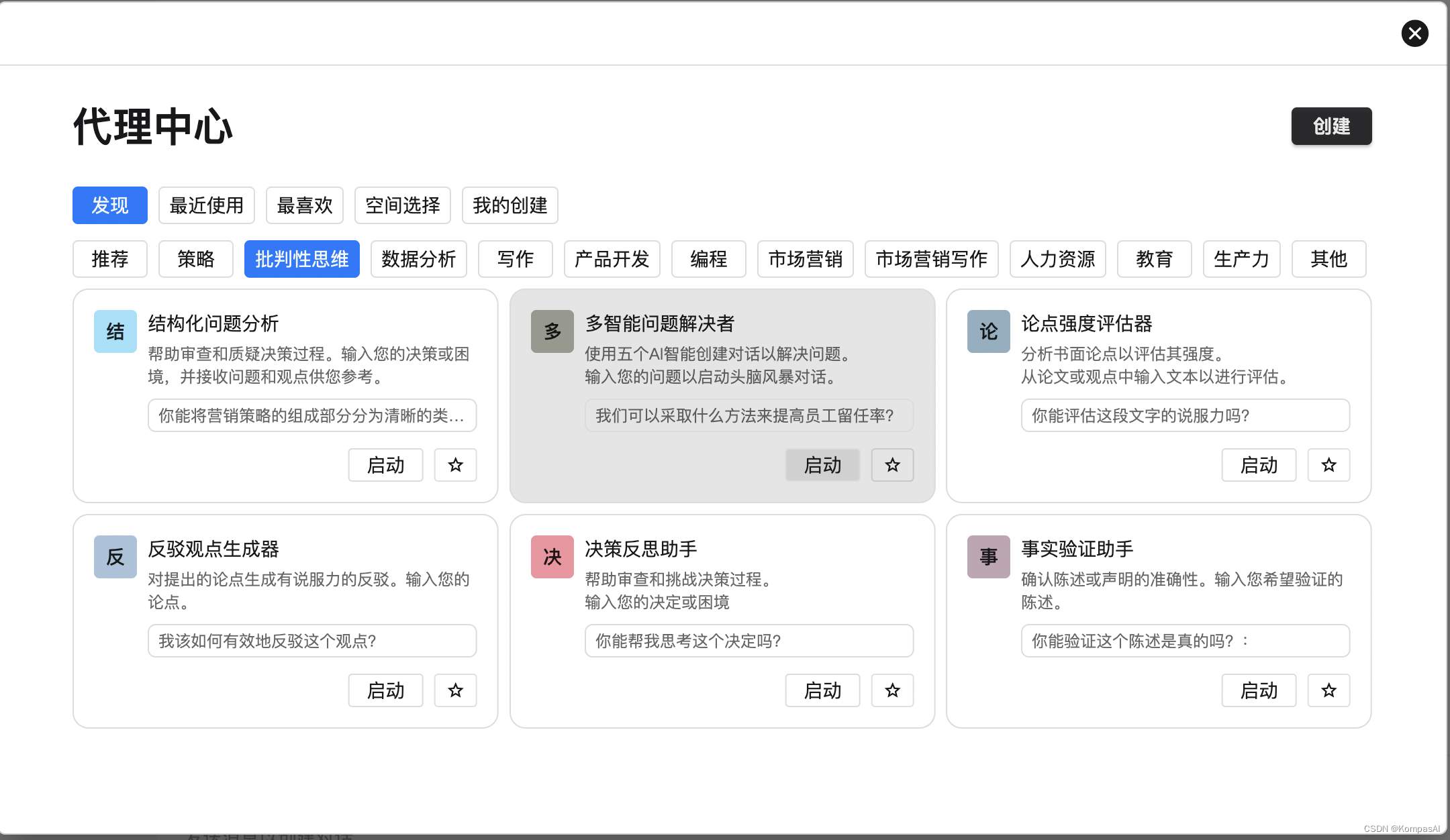Switch to the 数据分析 category tab

coord(418,259)
